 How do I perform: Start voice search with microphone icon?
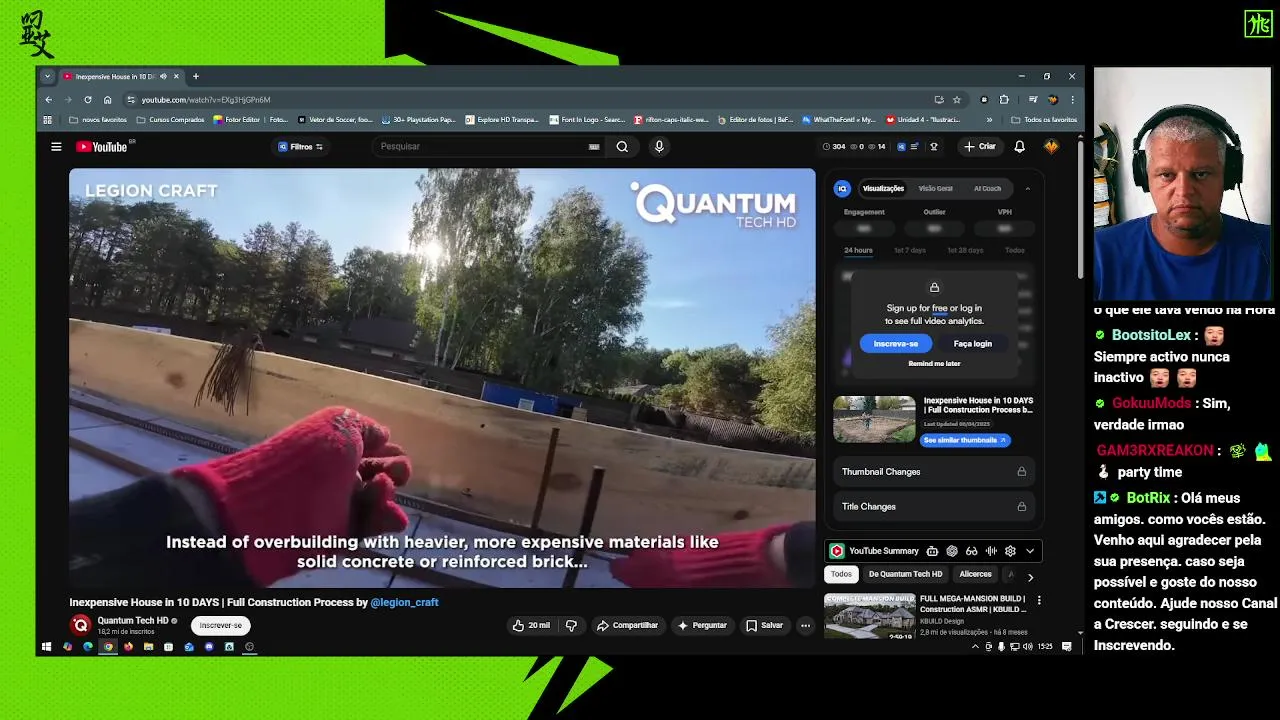point(658,147)
